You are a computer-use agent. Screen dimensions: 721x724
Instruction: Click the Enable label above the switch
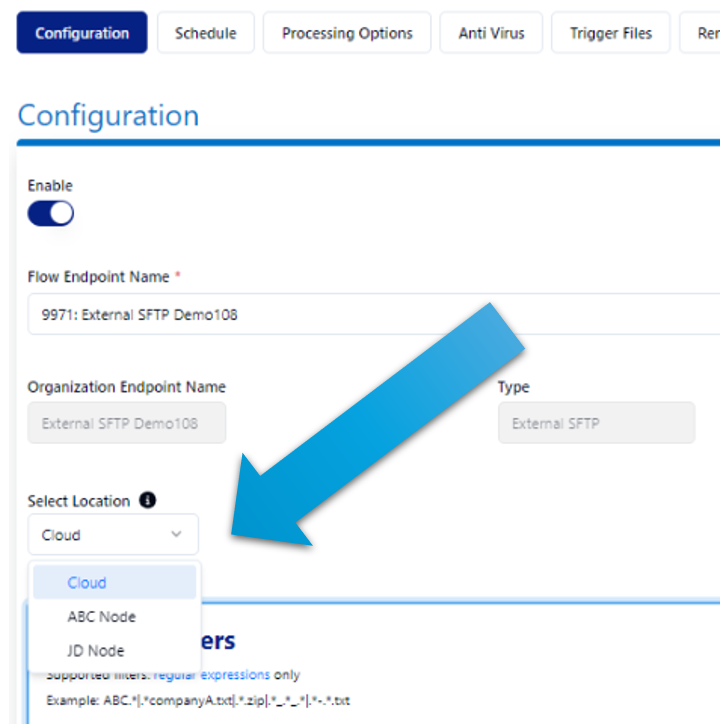[x=50, y=186]
